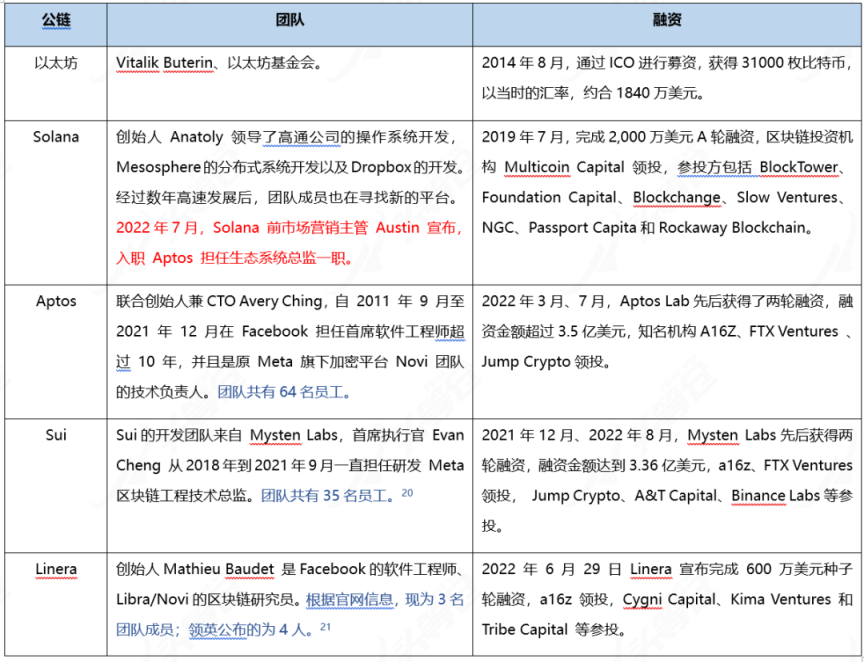Click blue text 领英公布的为 4 人
The height and width of the screenshot is (662, 864).
(246, 629)
